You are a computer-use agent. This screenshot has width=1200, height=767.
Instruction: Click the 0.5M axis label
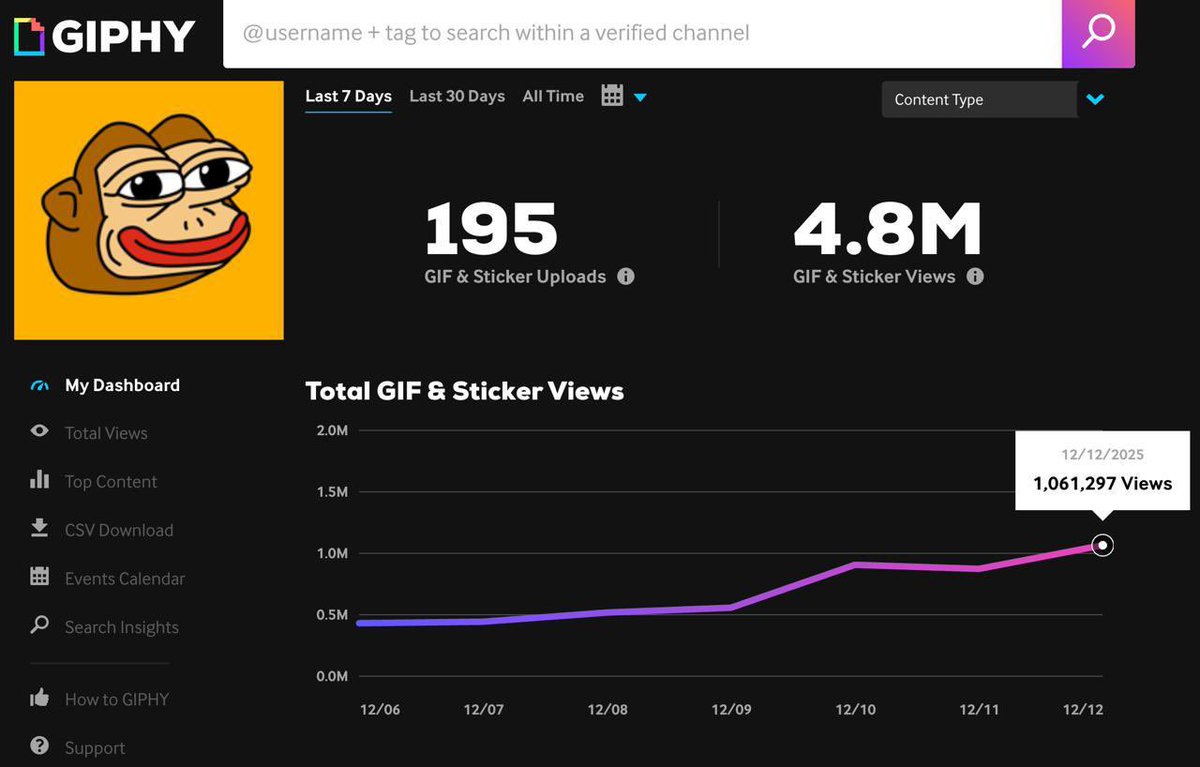coord(332,615)
